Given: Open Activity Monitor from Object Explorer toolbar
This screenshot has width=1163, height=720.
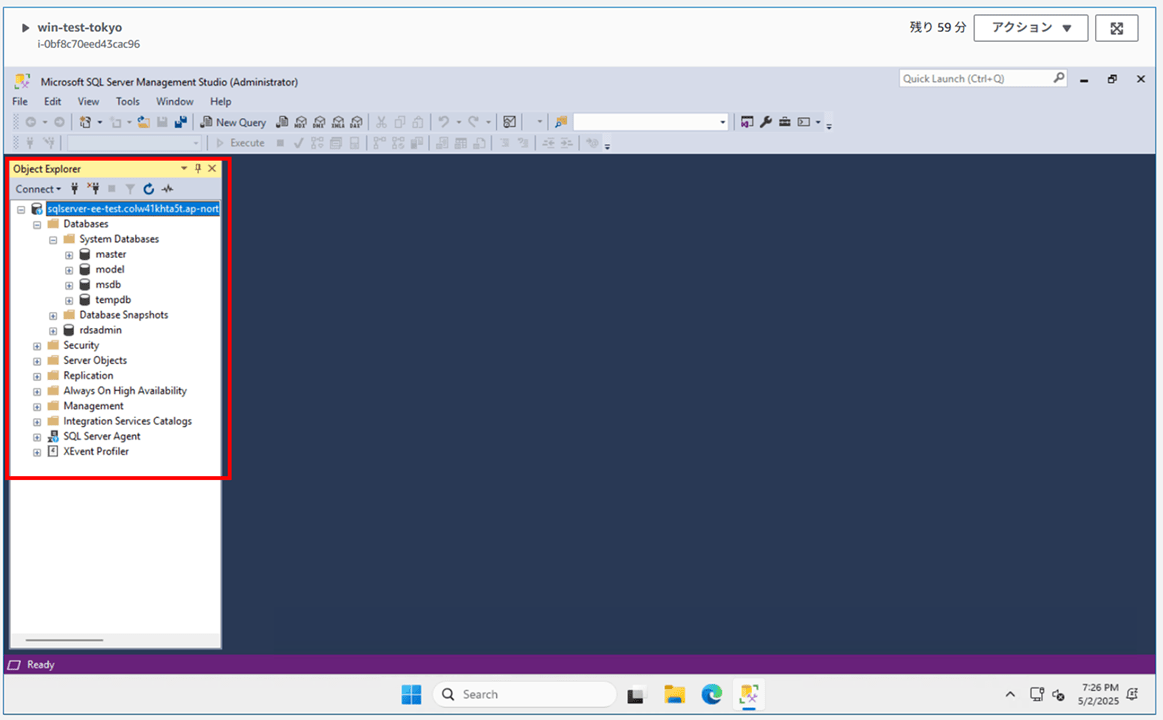Looking at the screenshot, I should tap(168, 189).
